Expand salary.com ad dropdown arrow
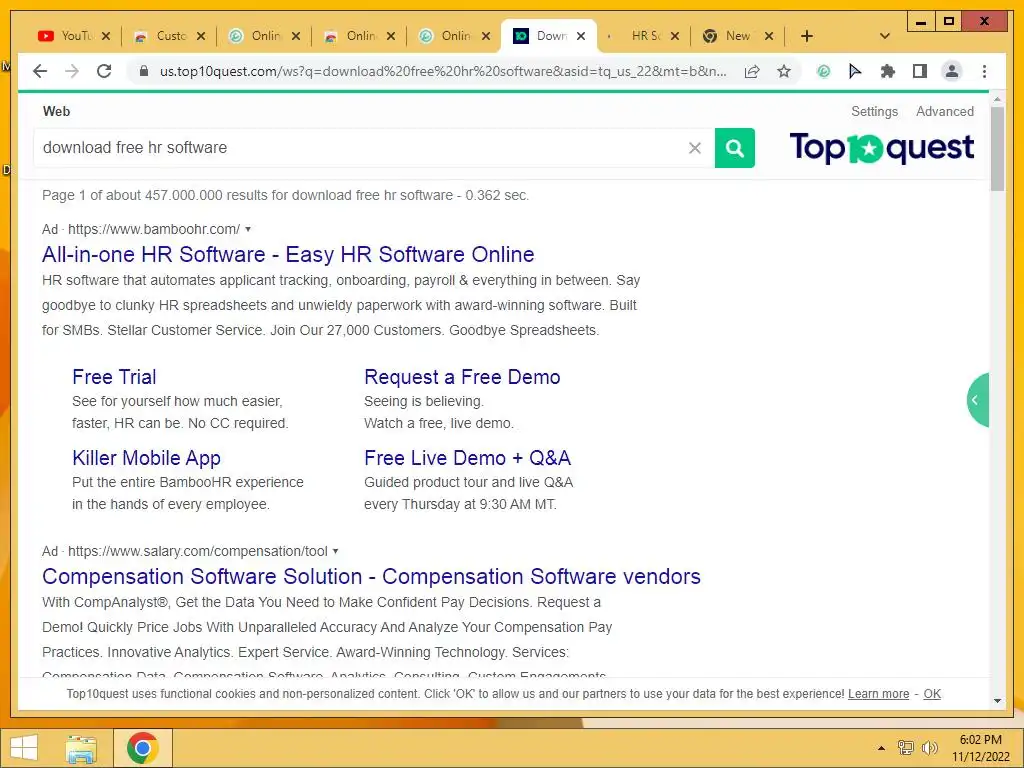This screenshot has height=768, width=1024. point(335,551)
